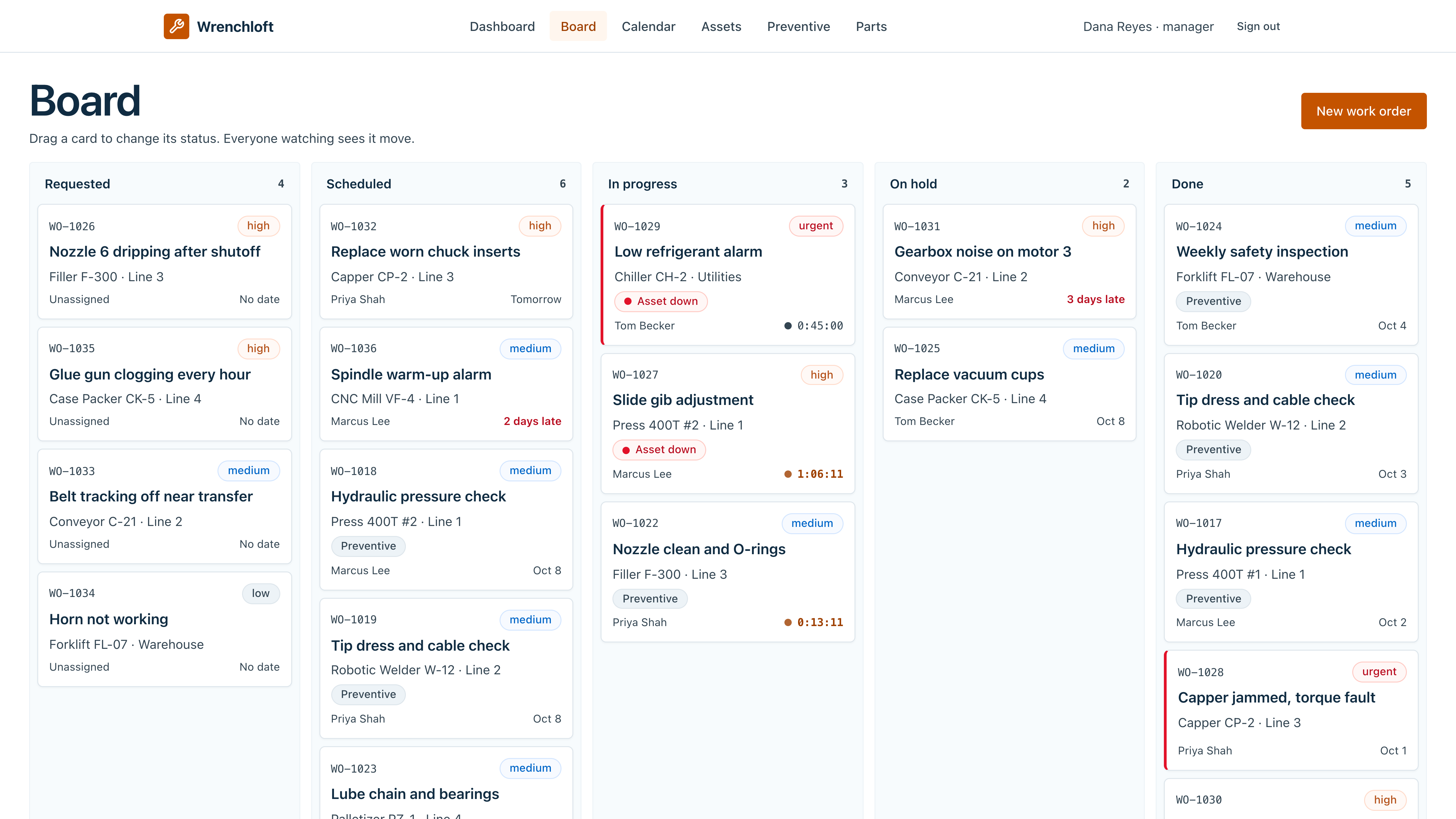The height and width of the screenshot is (819, 1456).
Task: Click urgent badge on WO-1028
Action: click(x=1379, y=672)
